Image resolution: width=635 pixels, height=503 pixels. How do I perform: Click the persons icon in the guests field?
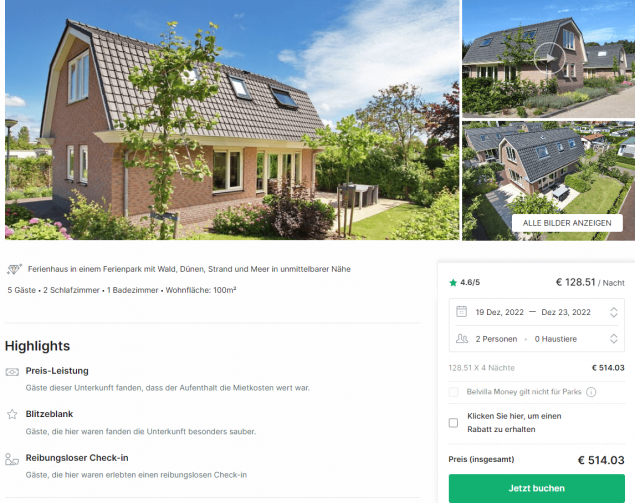(462, 339)
